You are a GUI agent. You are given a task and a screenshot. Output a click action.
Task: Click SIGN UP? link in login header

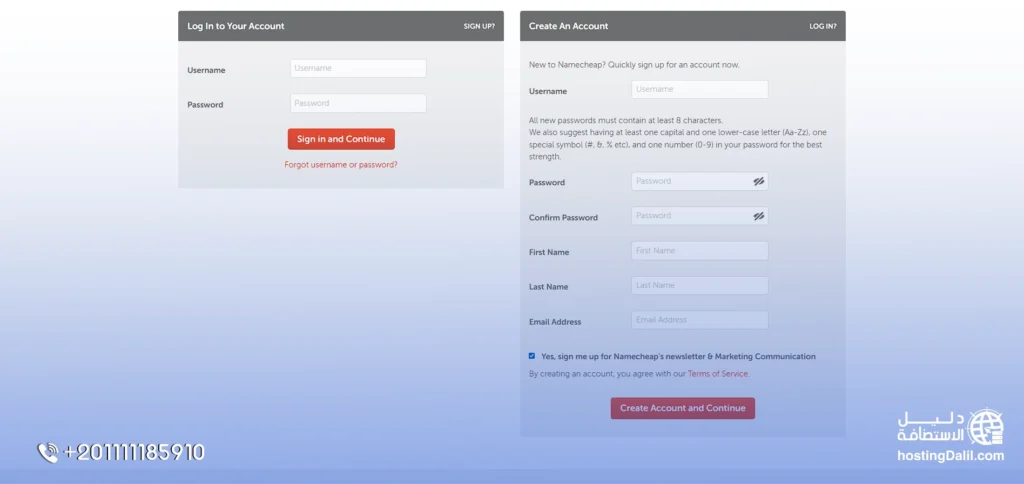point(479,27)
